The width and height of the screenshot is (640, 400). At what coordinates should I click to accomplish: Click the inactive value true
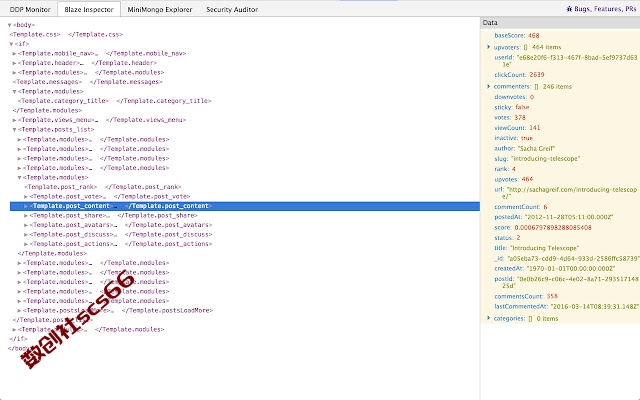(x=527, y=138)
